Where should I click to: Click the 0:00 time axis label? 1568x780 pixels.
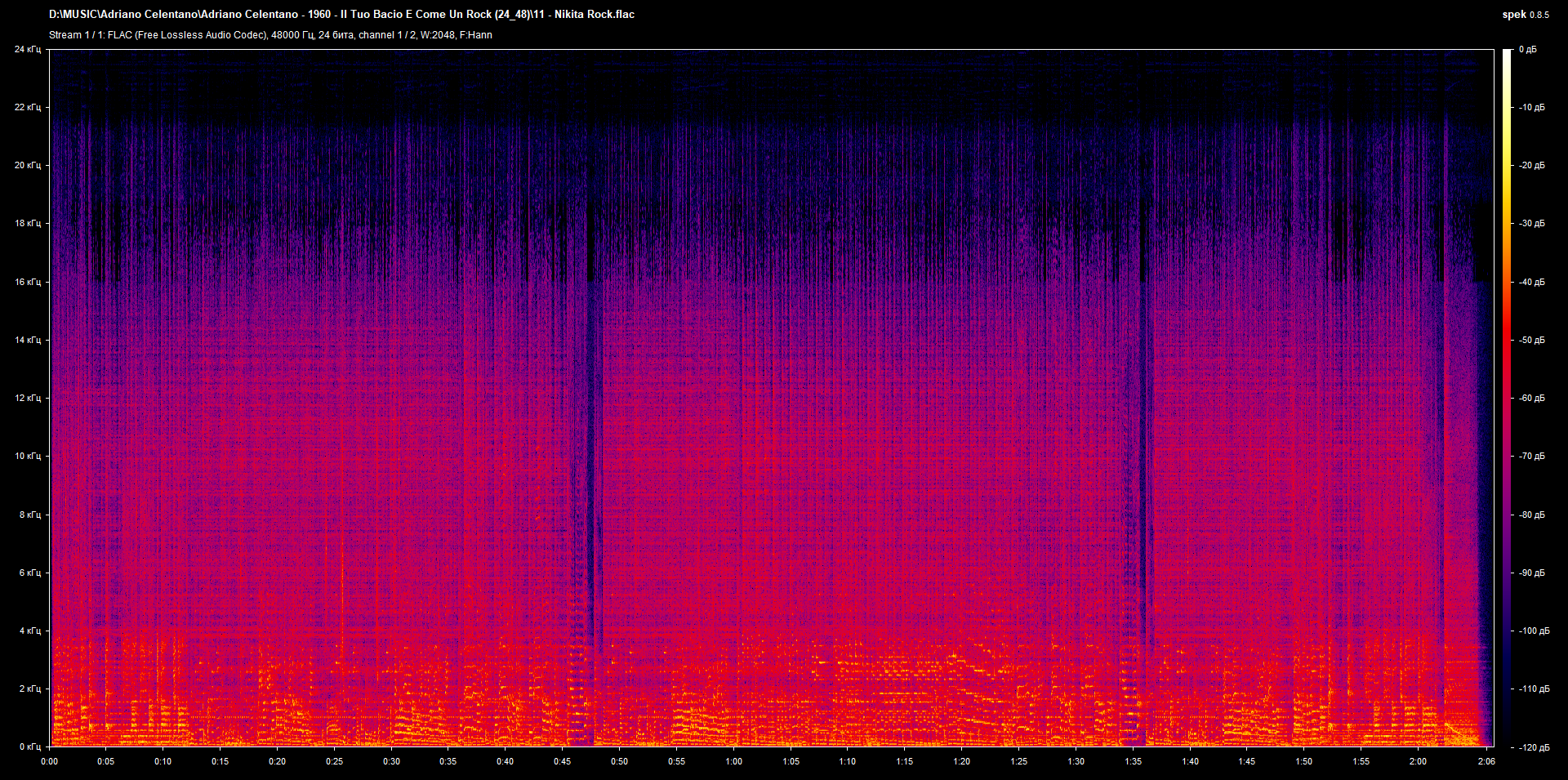click(50, 762)
